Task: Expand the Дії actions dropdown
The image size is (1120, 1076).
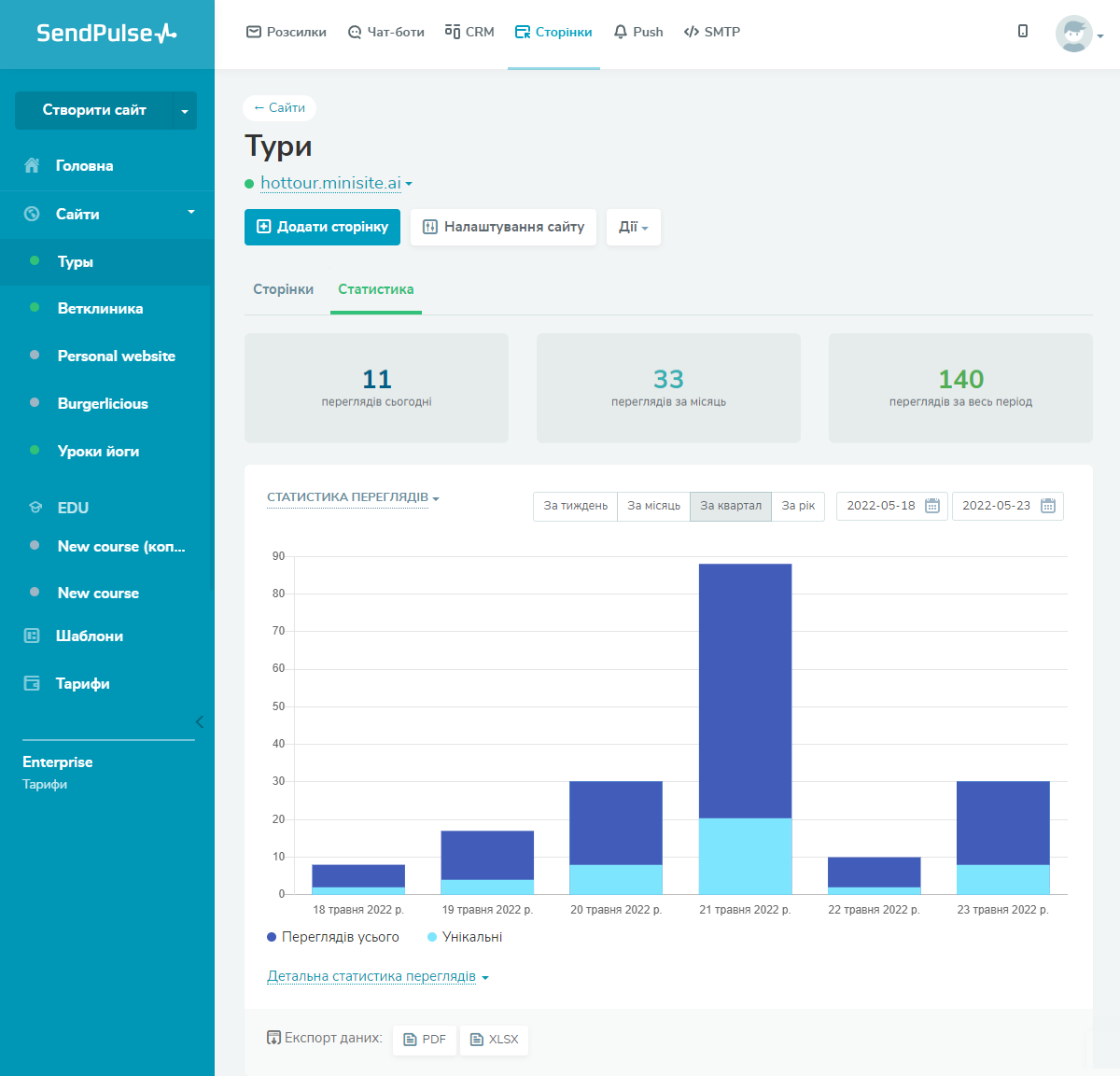Action: (x=633, y=227)
